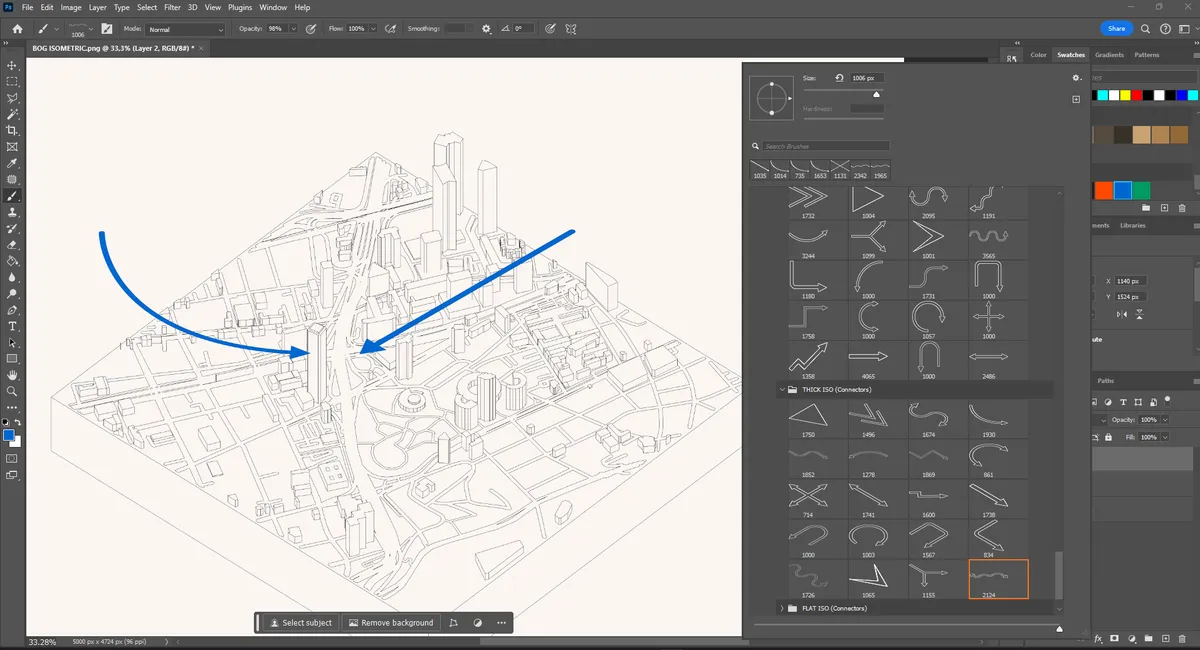The height and width of the screenshot is (650, 1200).
Task: Pick the orange color swatch
Action: (1103, 190)
